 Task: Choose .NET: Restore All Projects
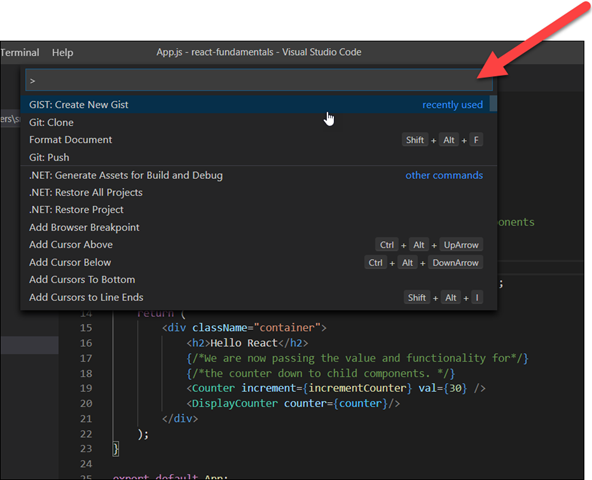pyautogui.click(x=259, y=193)
